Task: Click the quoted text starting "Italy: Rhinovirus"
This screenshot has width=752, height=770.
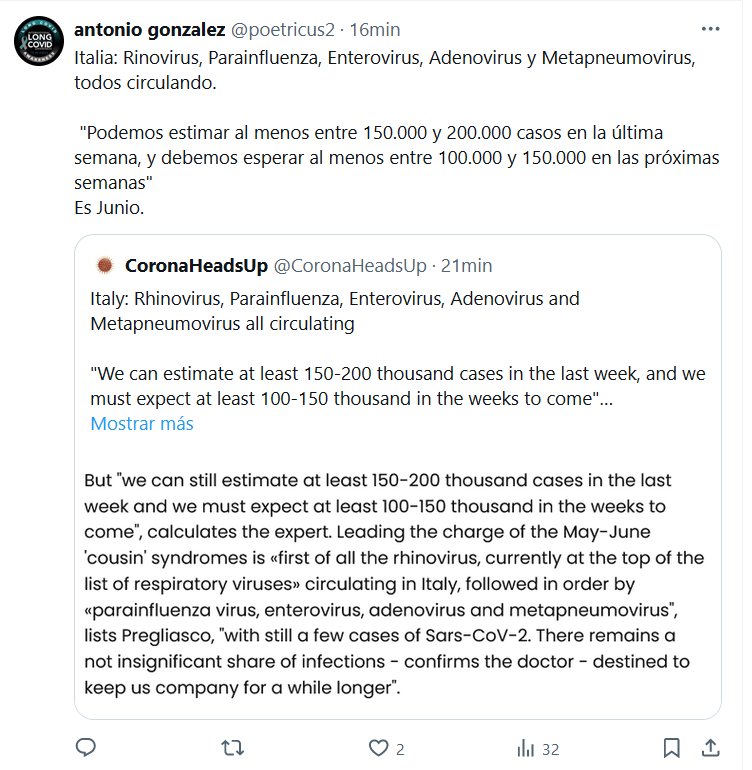Action: click(334, 311)
